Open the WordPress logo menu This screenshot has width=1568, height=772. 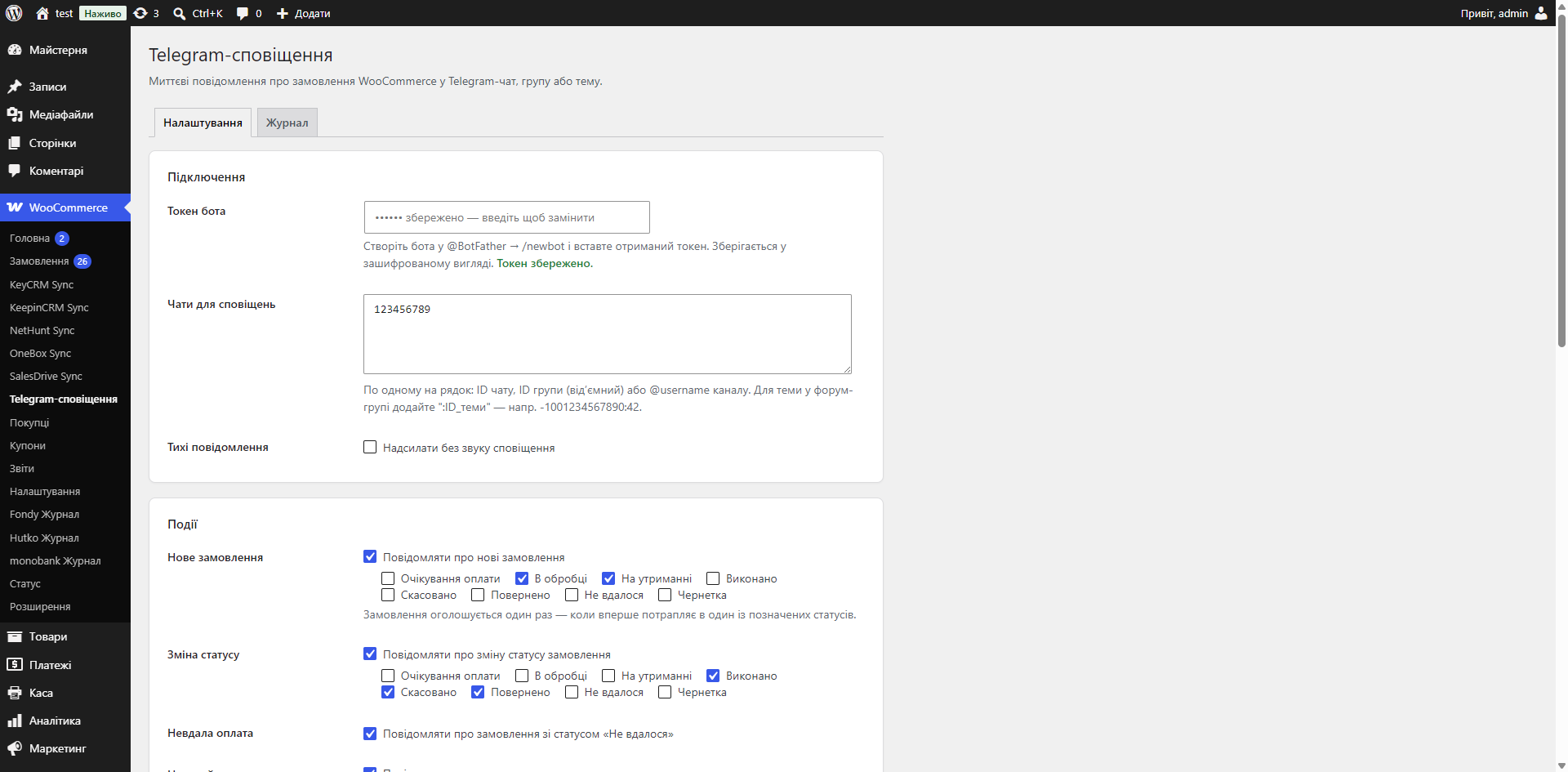tap(14, 13)
